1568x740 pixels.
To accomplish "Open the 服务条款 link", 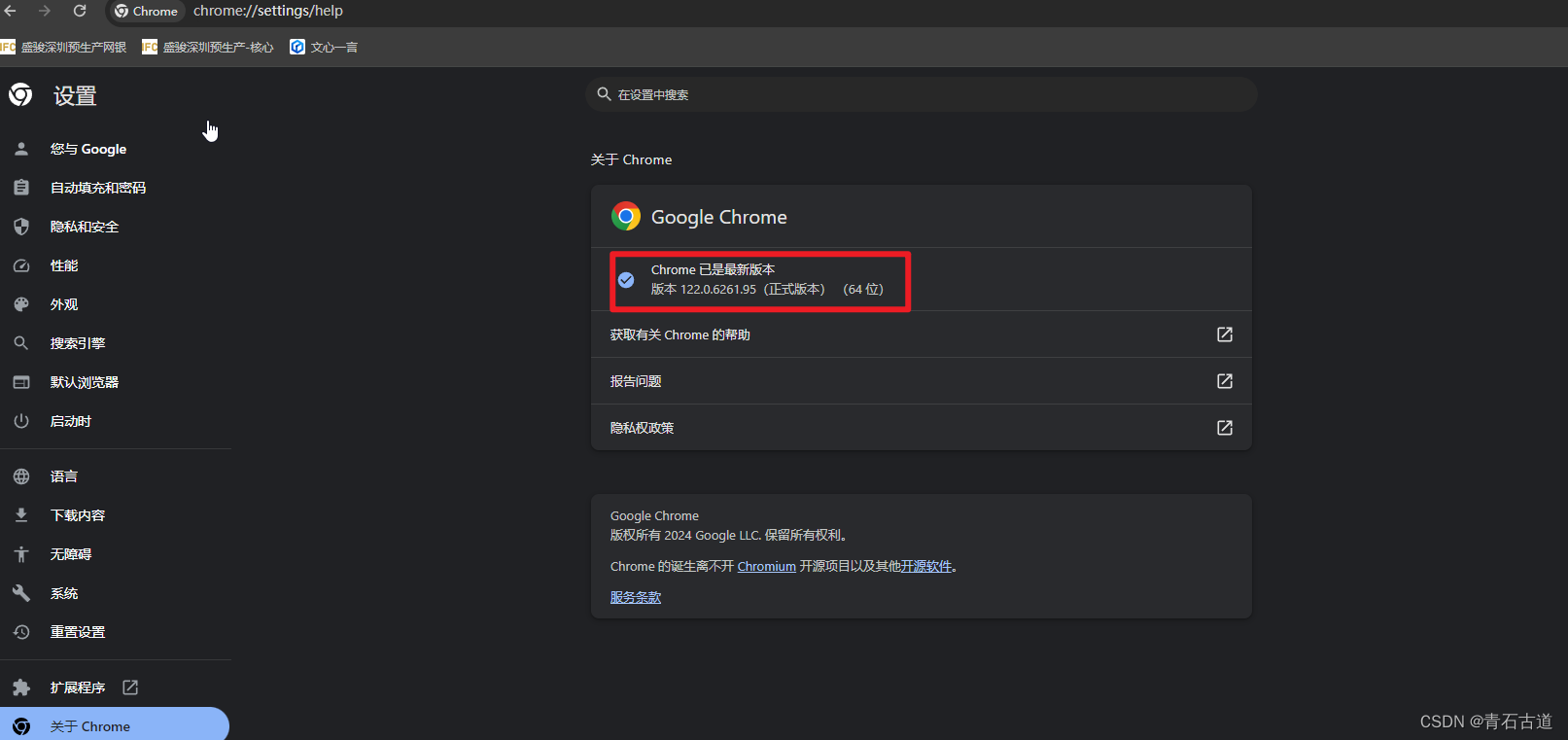I will (x=636, y=597).
